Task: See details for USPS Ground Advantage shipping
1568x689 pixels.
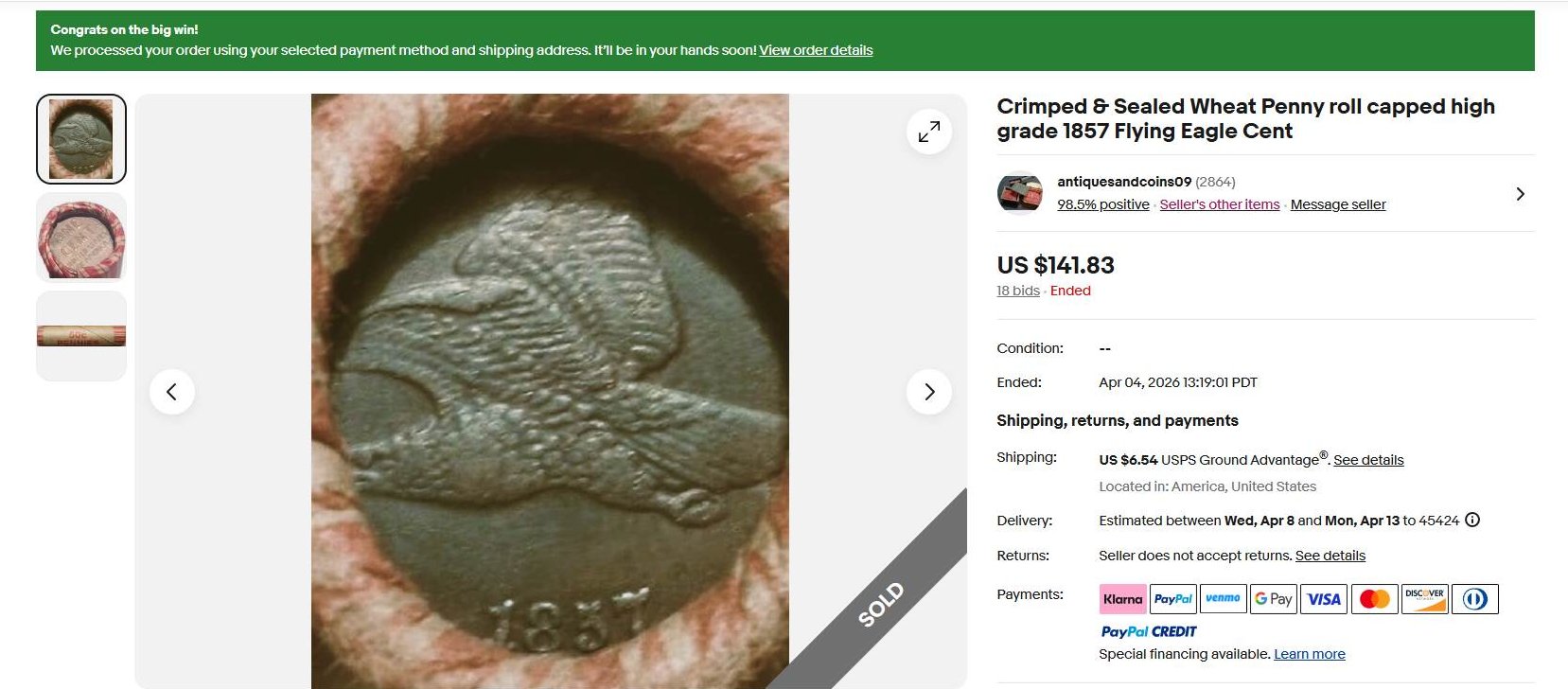Action: click(1368, 459)
